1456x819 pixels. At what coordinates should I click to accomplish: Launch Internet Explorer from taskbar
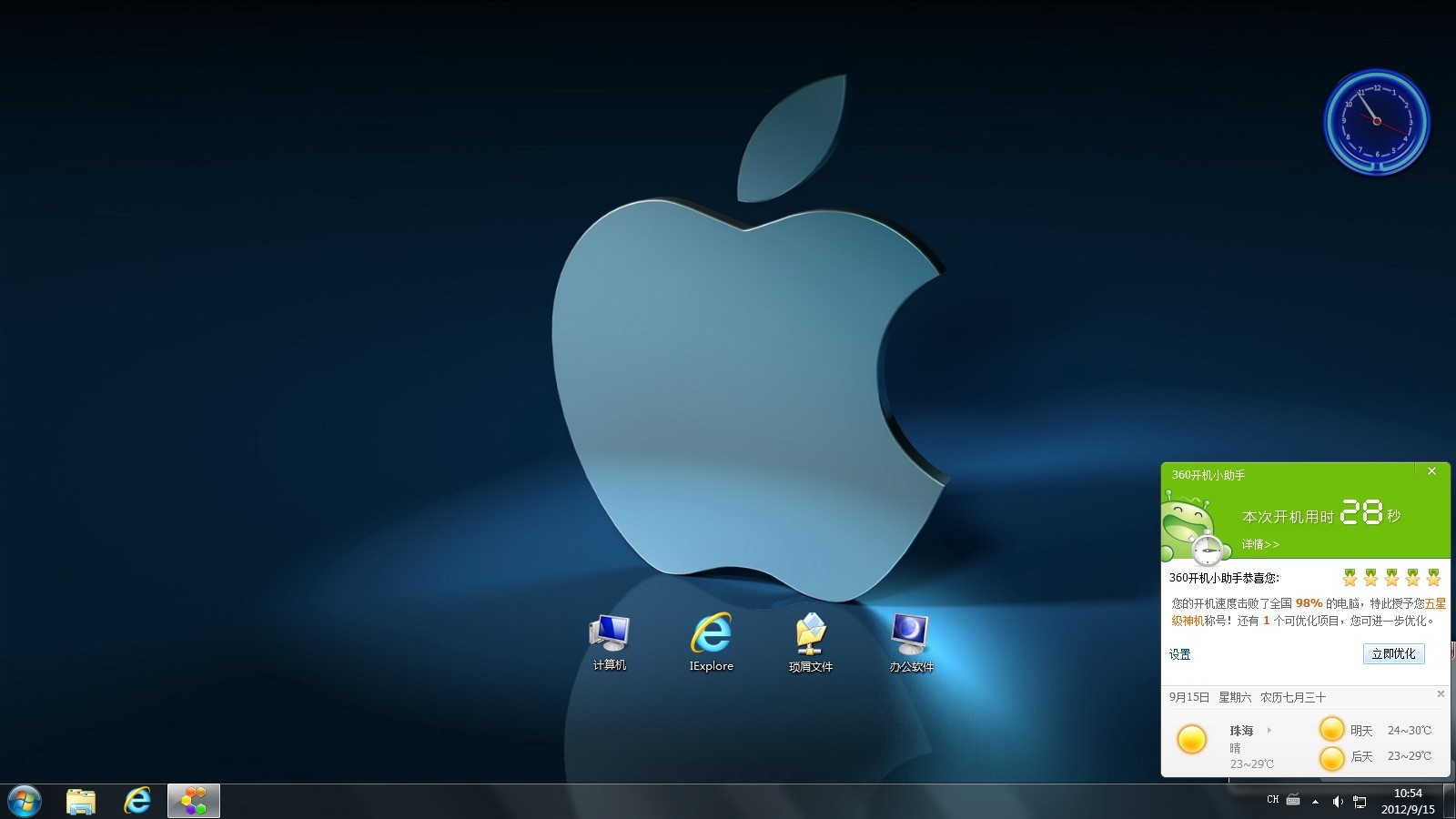(x=137, y=802)
